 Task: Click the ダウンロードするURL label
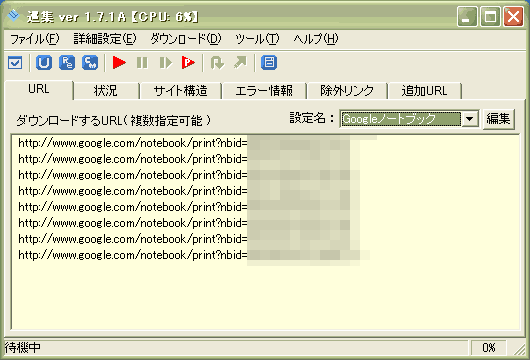pos(113,120)
